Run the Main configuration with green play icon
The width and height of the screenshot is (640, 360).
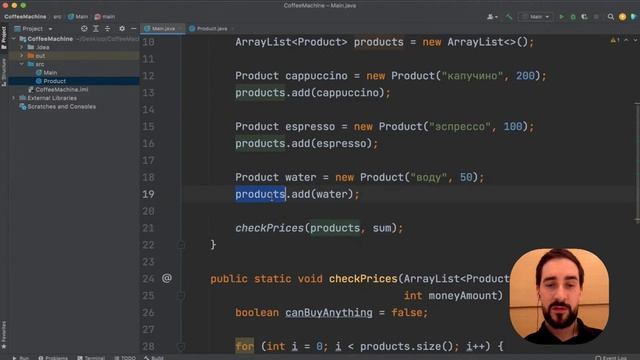(562, 17)
